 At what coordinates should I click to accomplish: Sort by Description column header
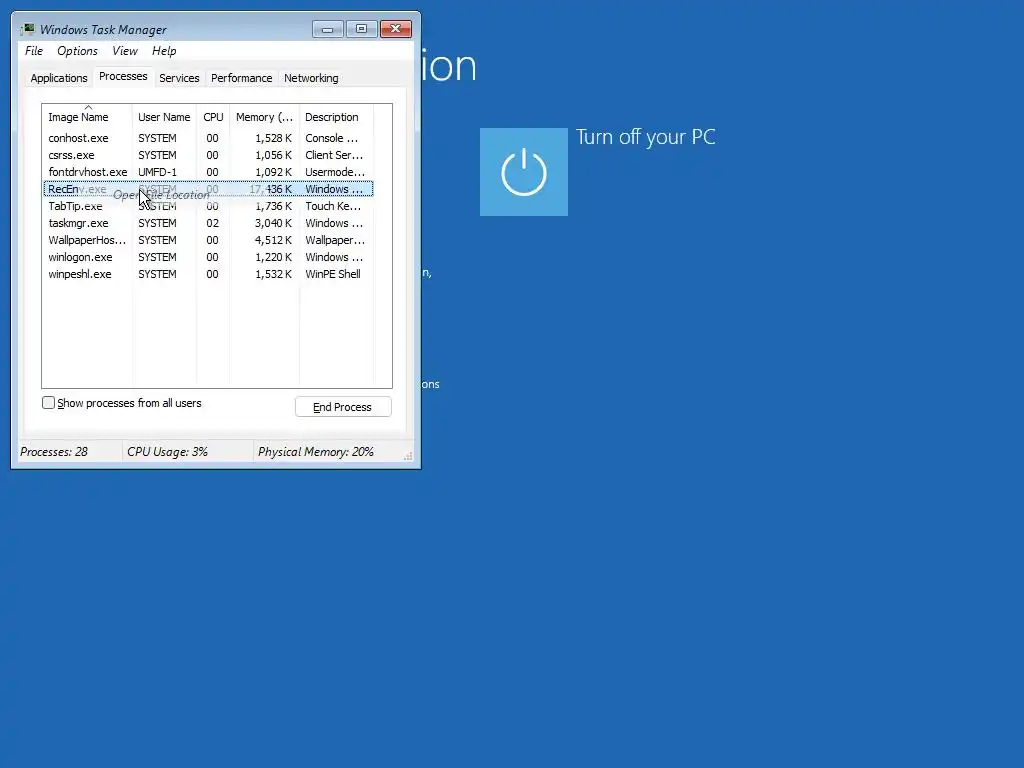tap(336, 117)
